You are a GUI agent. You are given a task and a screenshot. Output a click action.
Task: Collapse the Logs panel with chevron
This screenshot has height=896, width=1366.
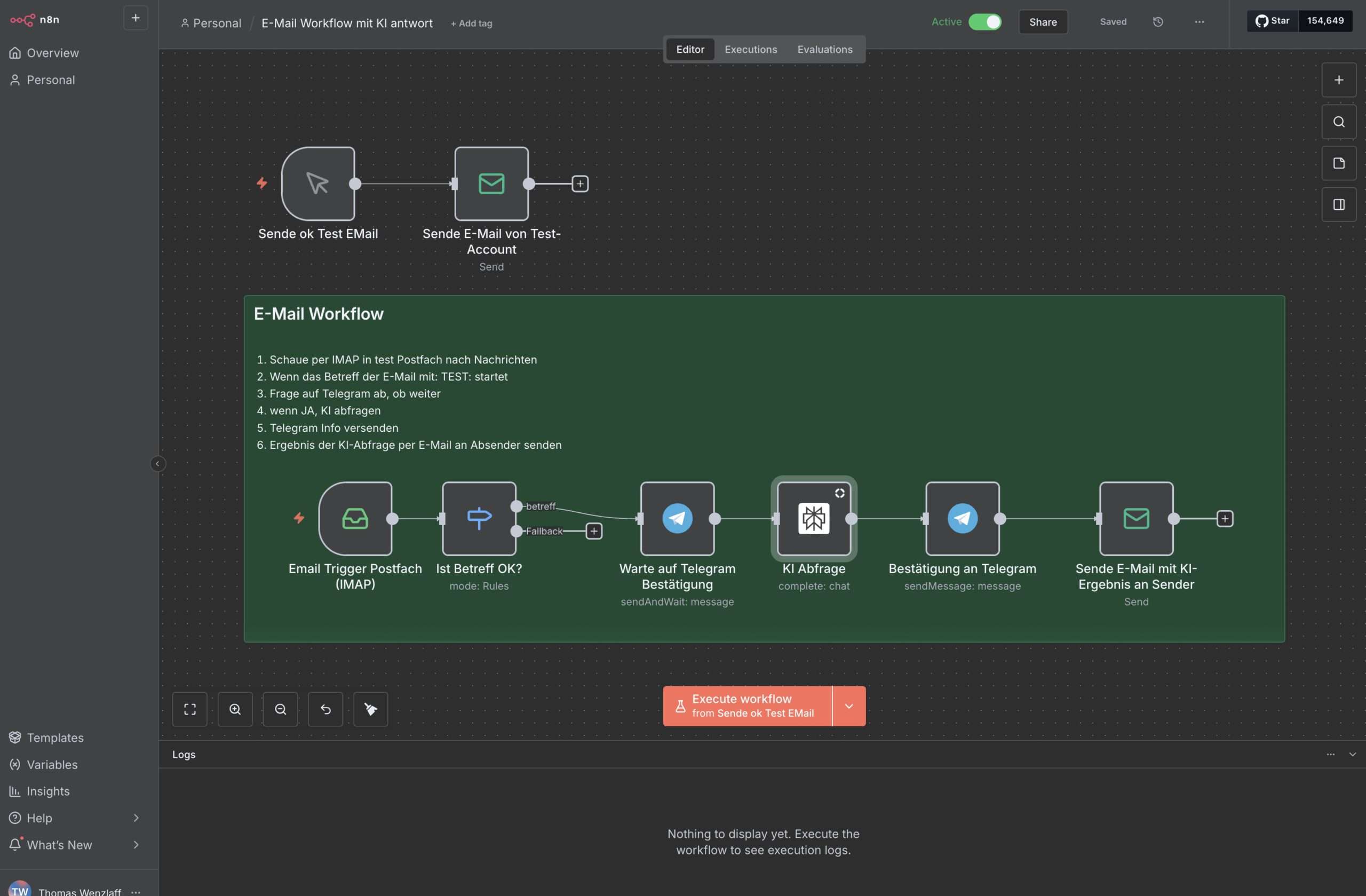1352,754
